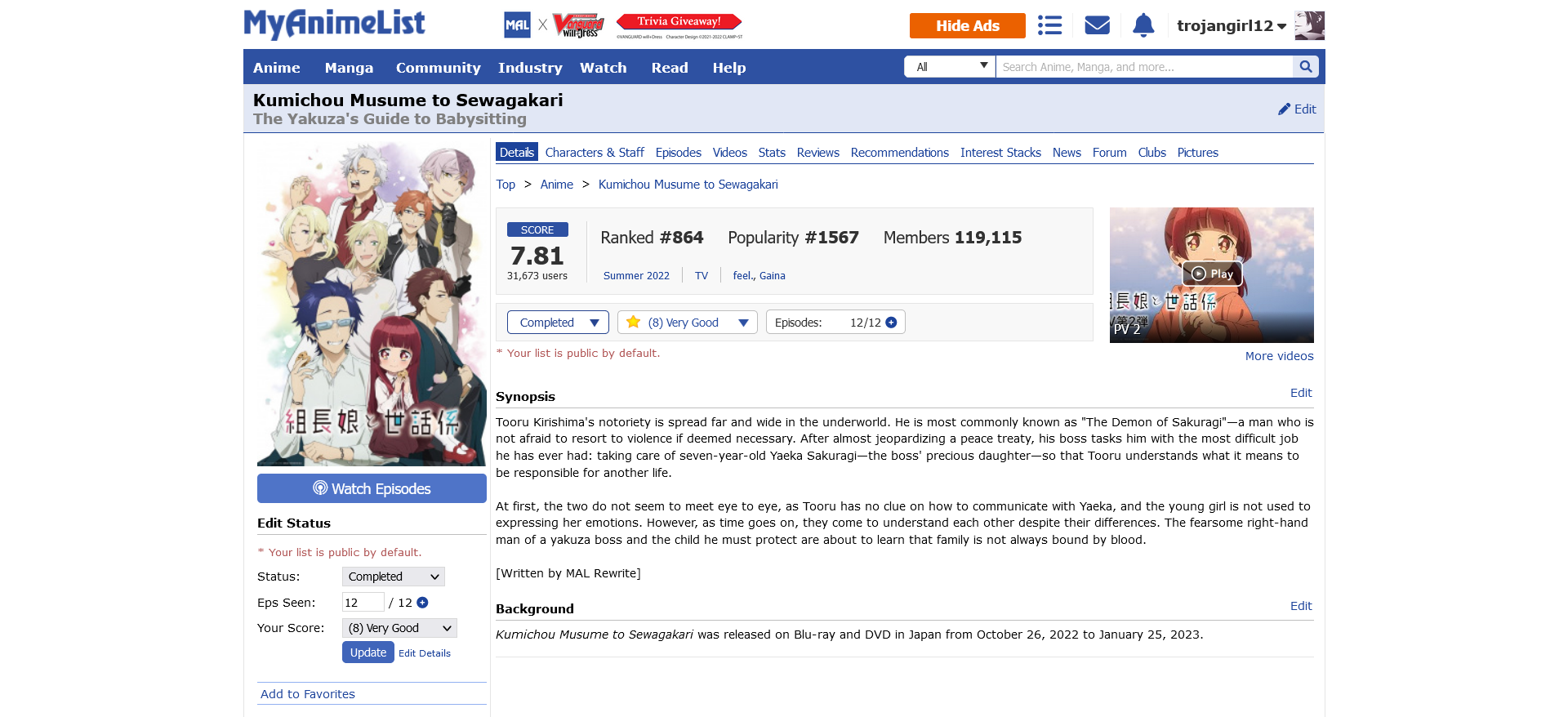
Task: Click the Edit Details link
Action: coord(425,653)
